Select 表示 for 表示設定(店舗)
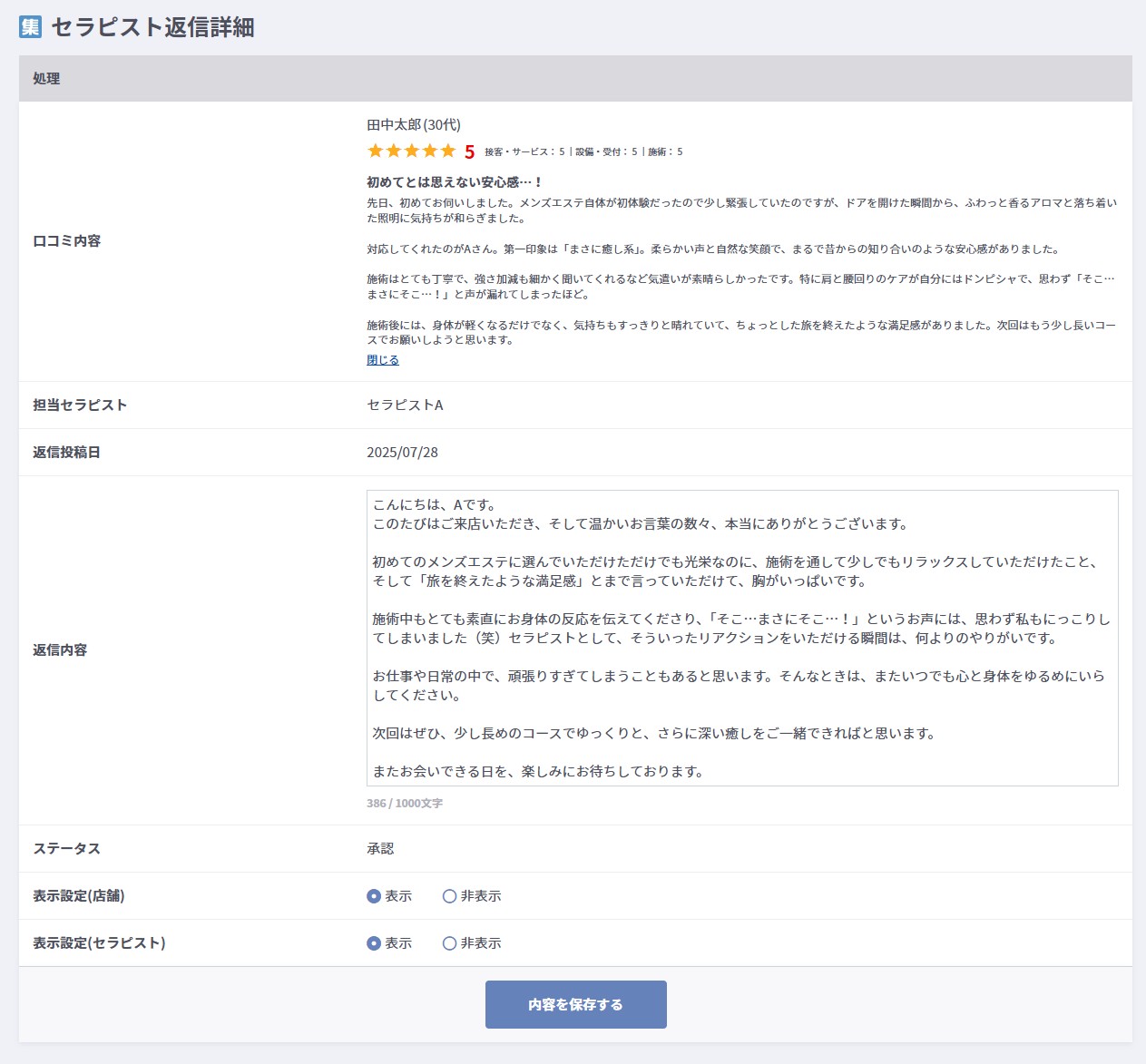 pos(374,896)
